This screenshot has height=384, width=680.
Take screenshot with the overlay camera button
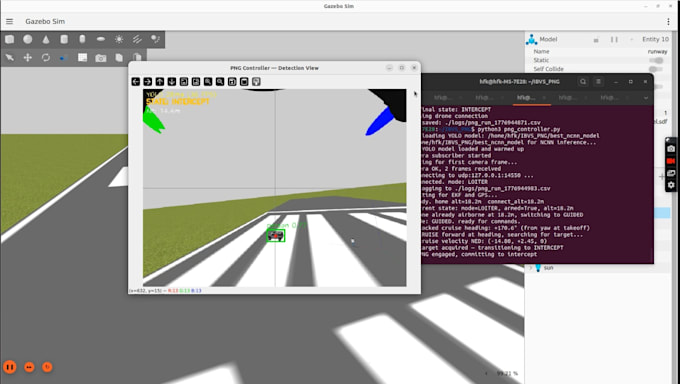pyautogui.click(x=671, y=149)
